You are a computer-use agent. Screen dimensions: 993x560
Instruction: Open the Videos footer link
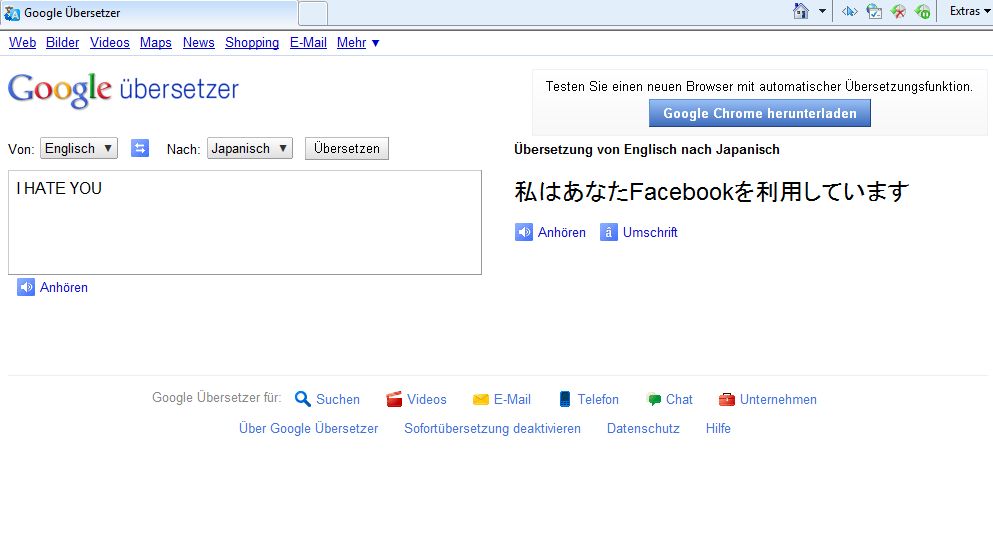click(x=427, y=400)
